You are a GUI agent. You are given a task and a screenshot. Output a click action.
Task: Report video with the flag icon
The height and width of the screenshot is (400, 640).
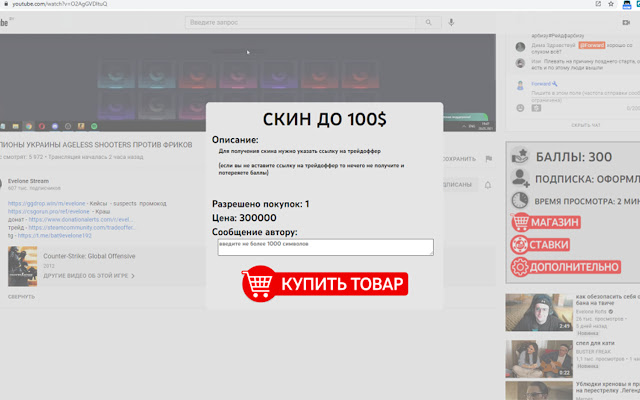pos(489,159)
